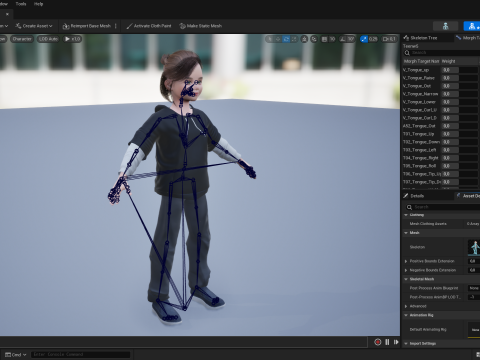Click the record animation button
Viewport: 480px width, 360px height.
378,342
